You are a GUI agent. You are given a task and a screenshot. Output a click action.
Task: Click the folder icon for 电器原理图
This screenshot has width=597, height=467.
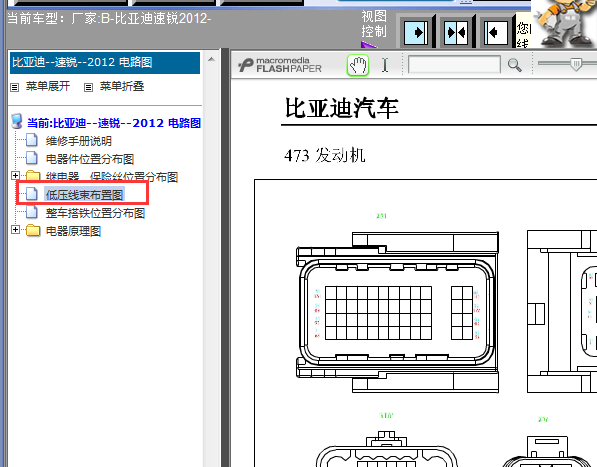tap(33, 230)
